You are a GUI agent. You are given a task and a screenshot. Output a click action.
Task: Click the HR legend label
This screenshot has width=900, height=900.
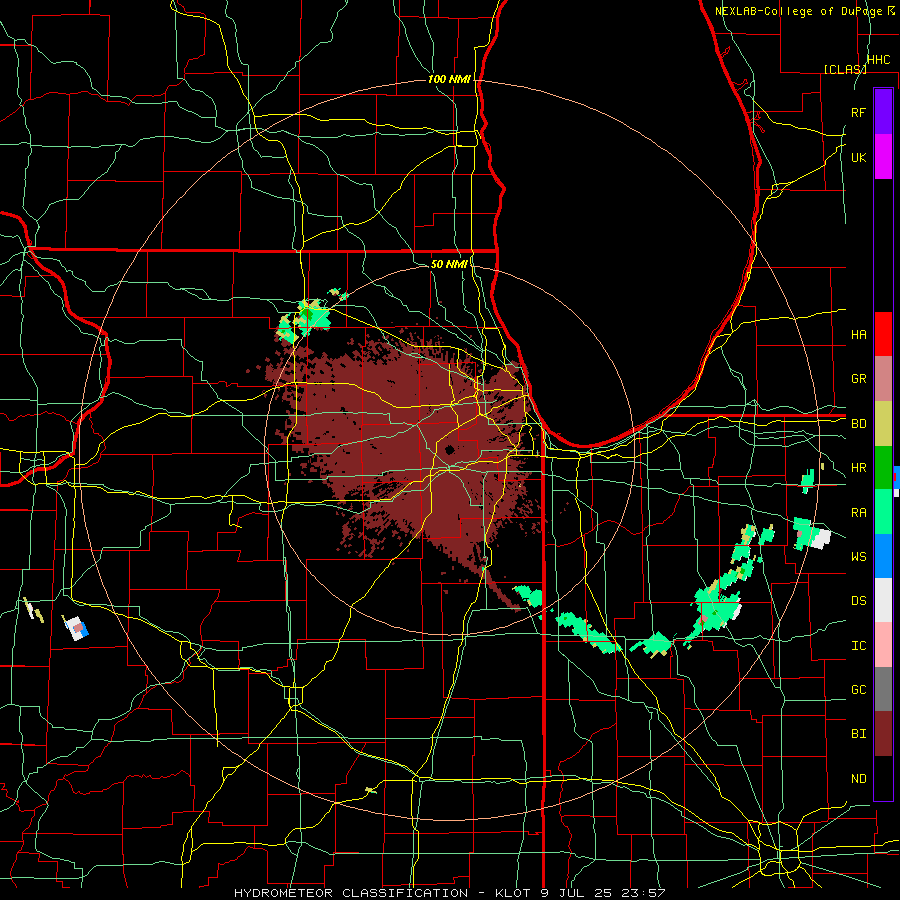859,468
